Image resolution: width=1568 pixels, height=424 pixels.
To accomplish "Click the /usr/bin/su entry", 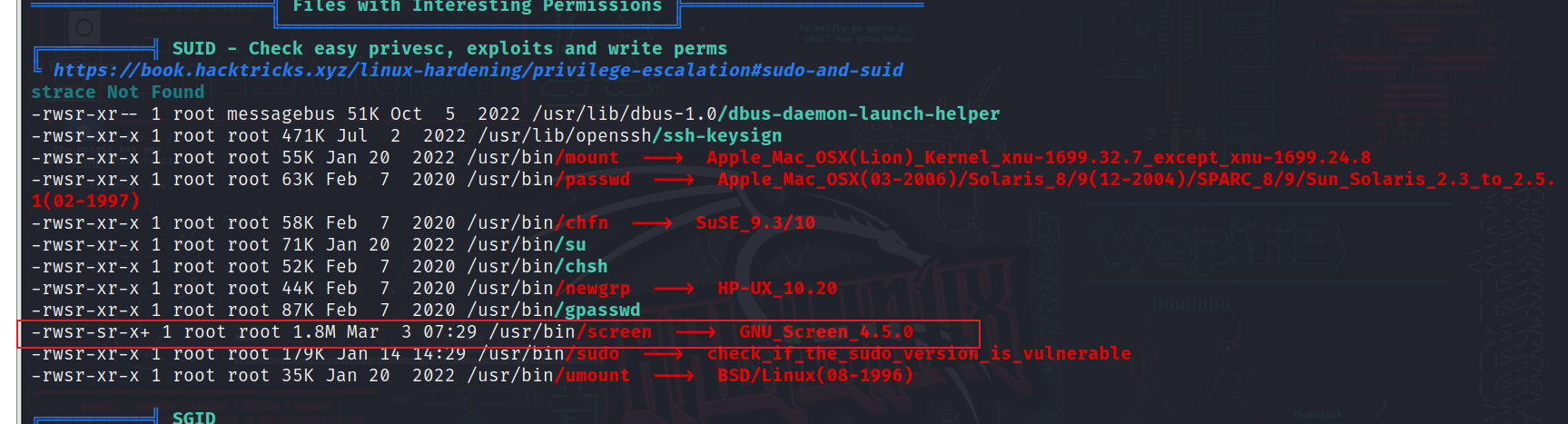I will tap(527, 244).
